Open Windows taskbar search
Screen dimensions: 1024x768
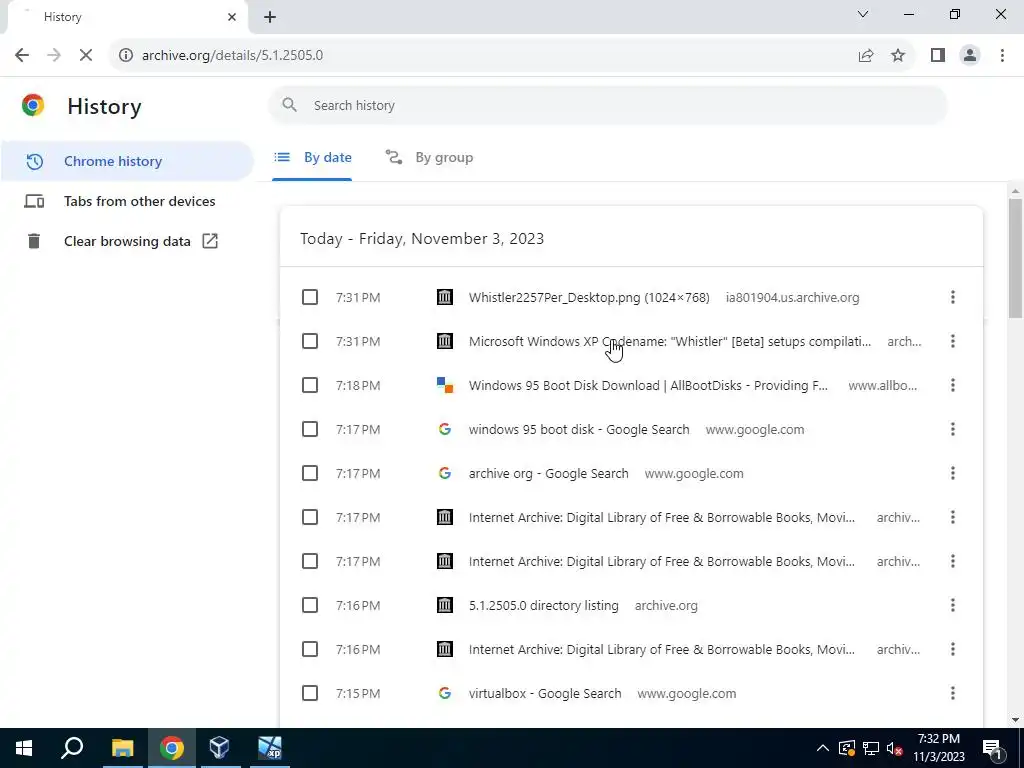(x=72, y=748)
